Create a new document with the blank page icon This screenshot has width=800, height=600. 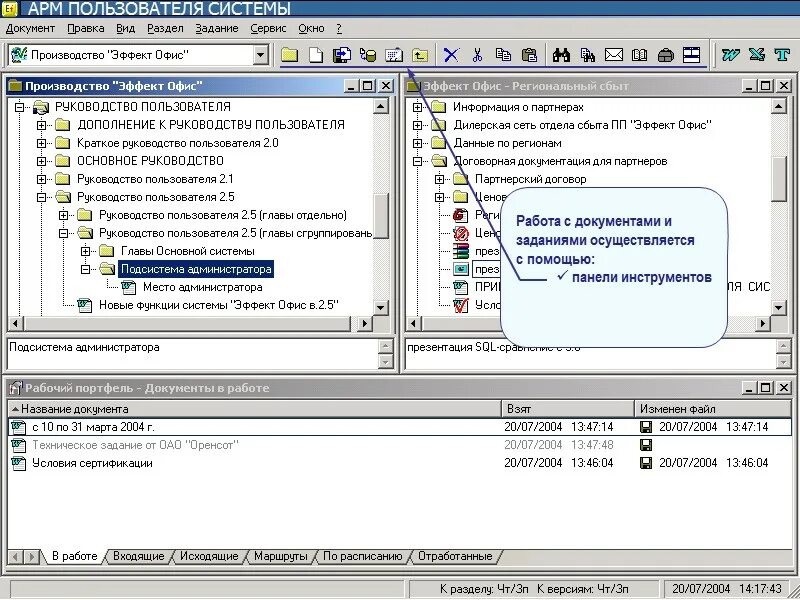coord(316,55)
